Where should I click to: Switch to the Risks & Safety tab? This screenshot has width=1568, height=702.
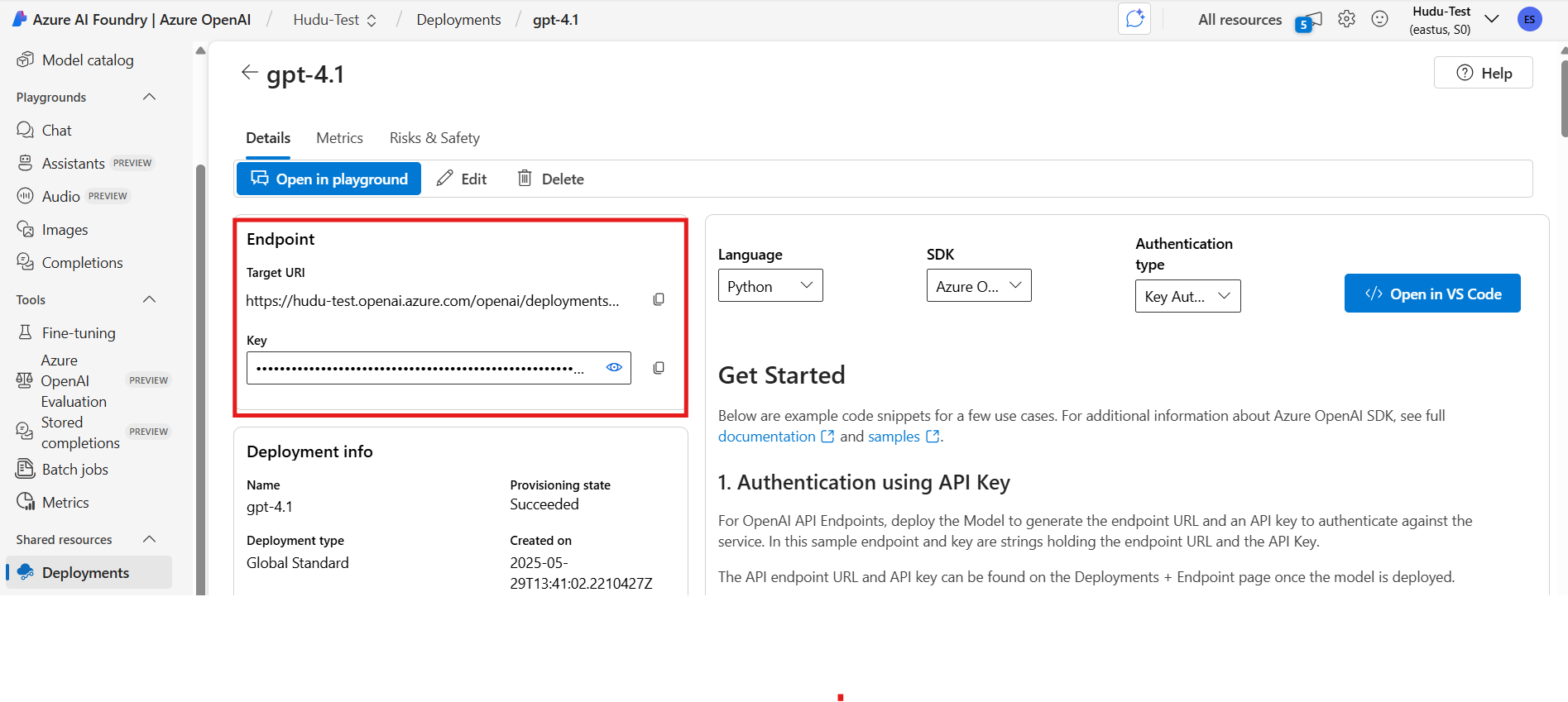(434, 138)
